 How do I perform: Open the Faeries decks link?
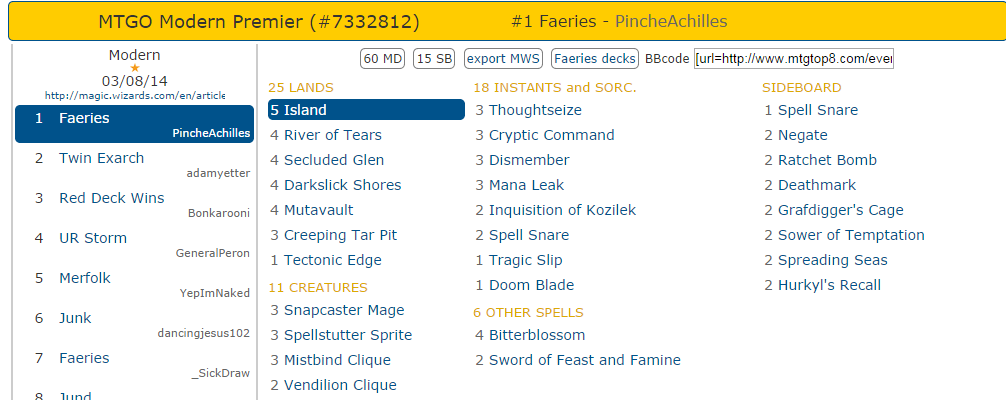[594, 59]
